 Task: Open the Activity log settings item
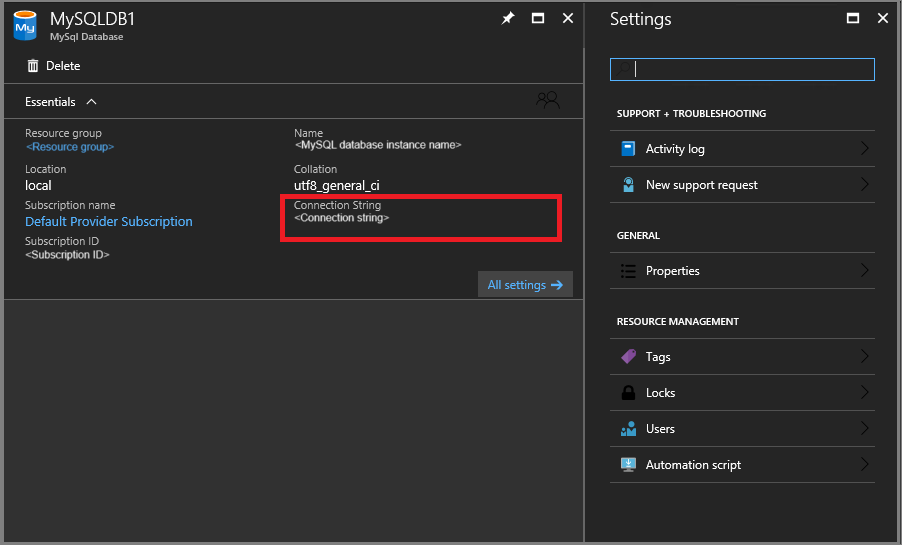coord(675,149)
